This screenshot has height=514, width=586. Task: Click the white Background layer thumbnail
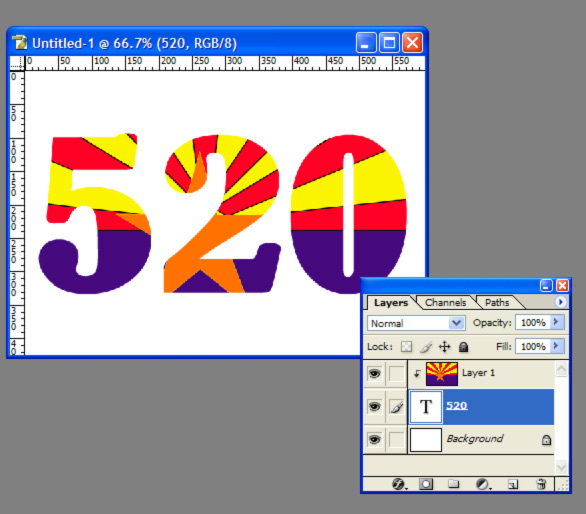click(426, 440)
